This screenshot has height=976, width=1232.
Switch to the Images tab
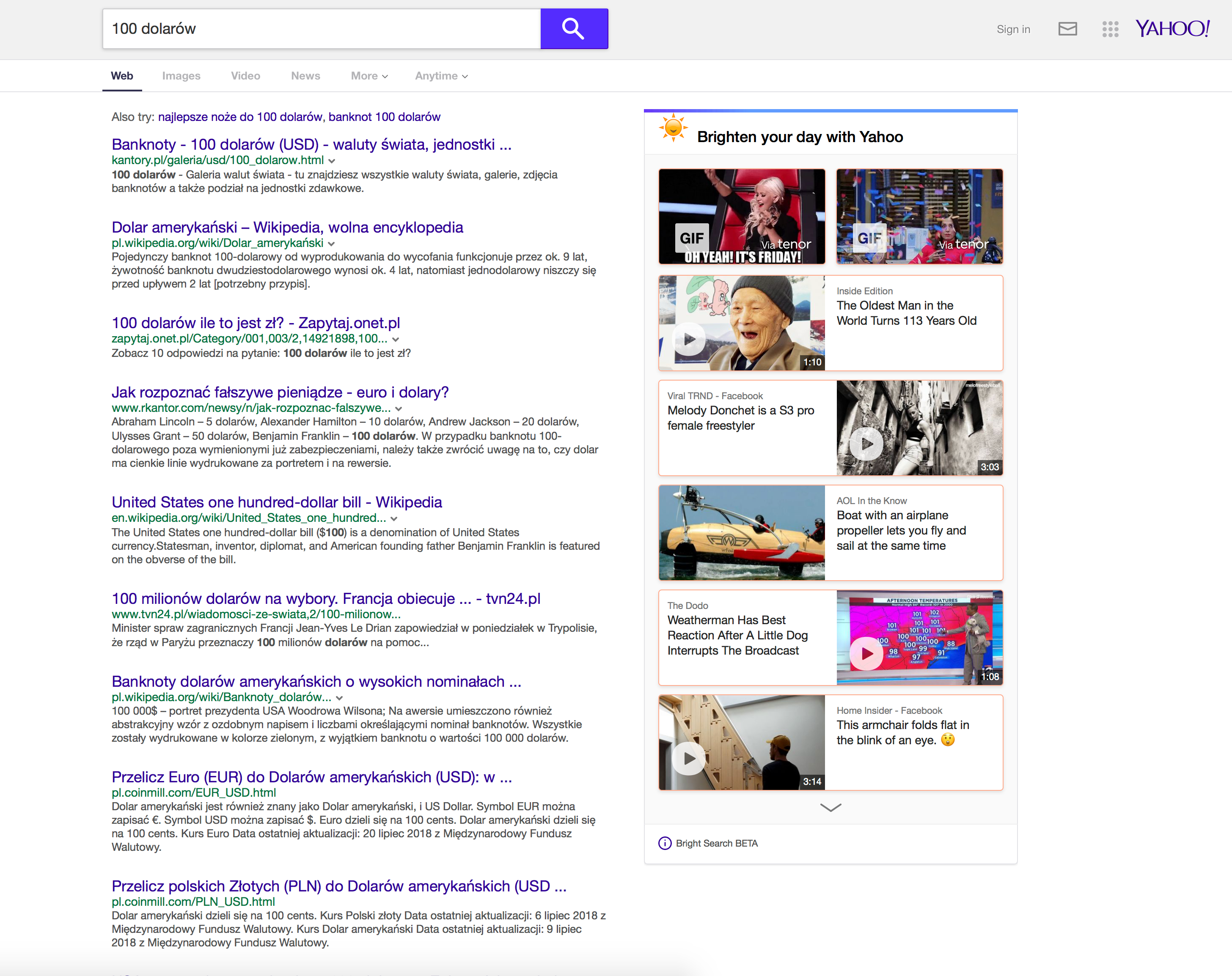click(x=181, y=76)
